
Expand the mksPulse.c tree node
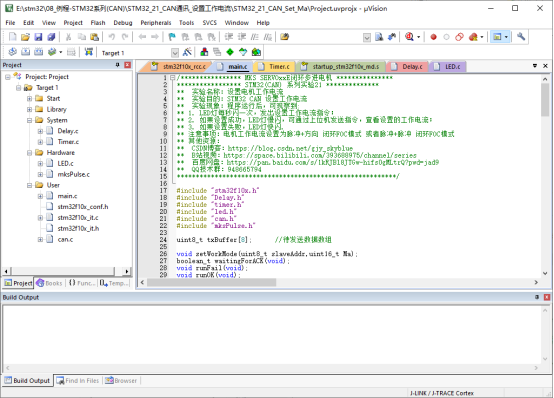tap(40, 174)
